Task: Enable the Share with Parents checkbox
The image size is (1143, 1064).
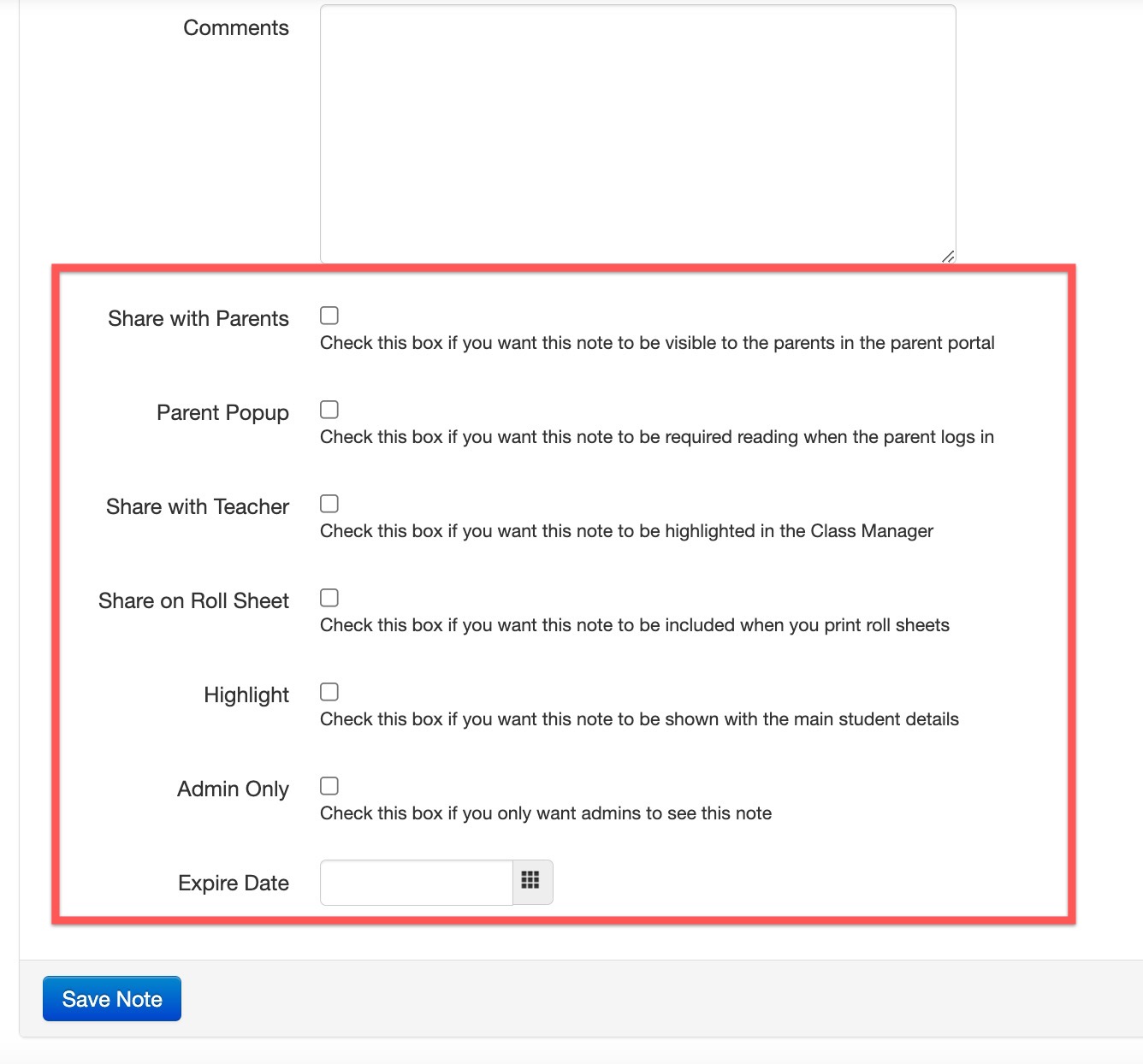Action: 329,316
